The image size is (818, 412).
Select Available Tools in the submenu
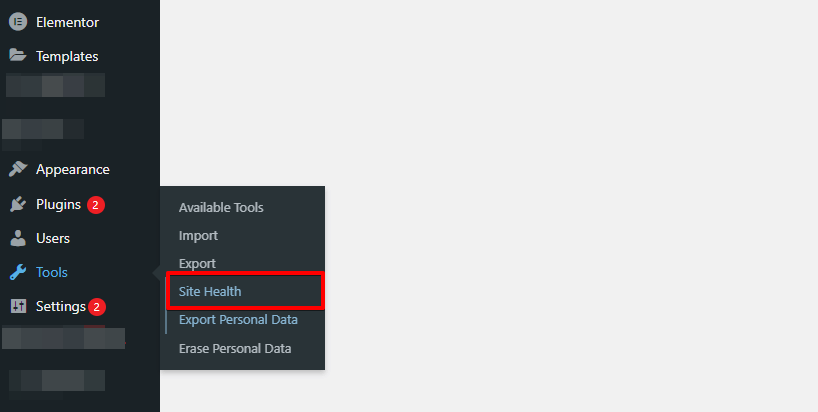point(221,207)
